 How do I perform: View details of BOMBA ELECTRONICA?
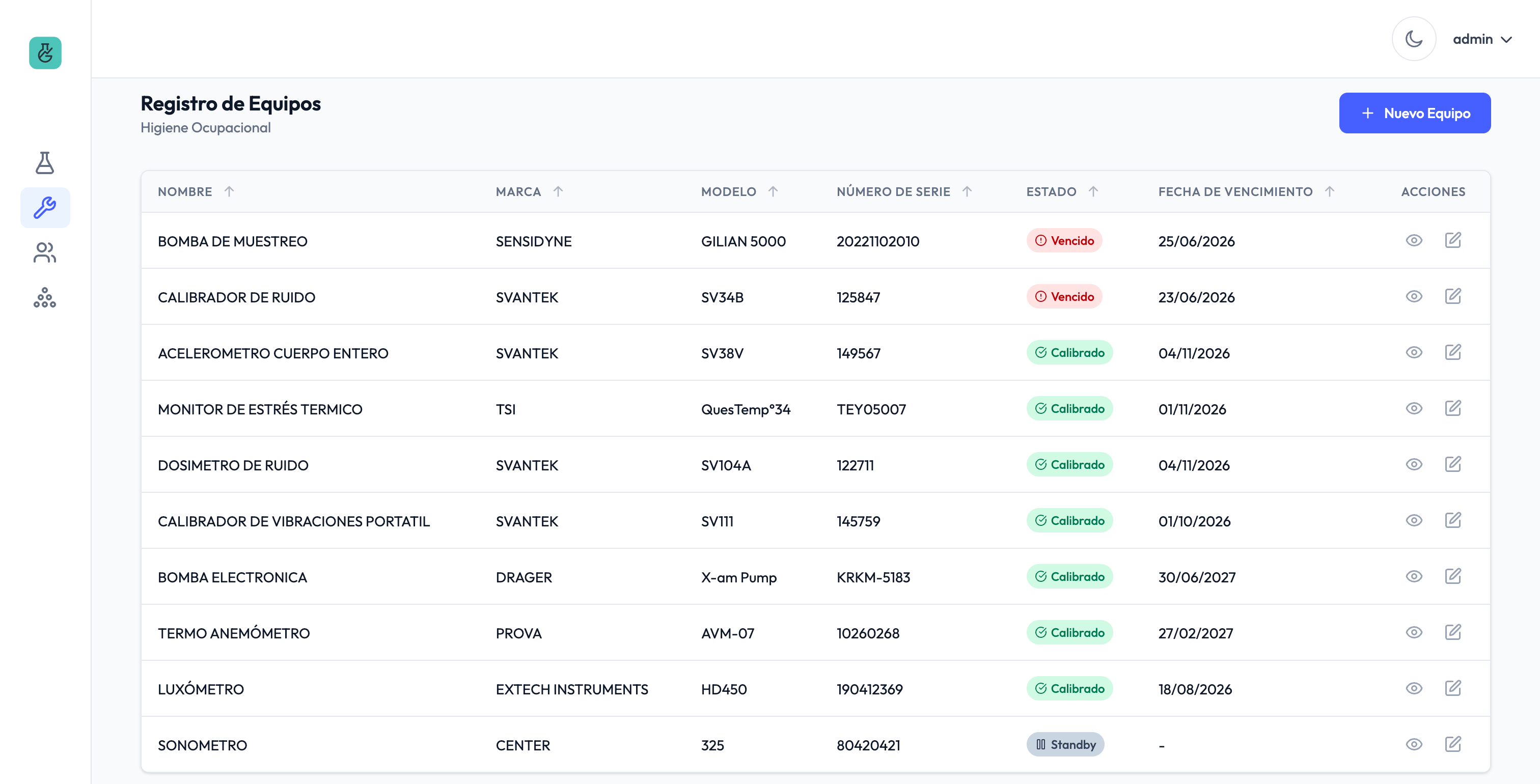coord(1413,576)
